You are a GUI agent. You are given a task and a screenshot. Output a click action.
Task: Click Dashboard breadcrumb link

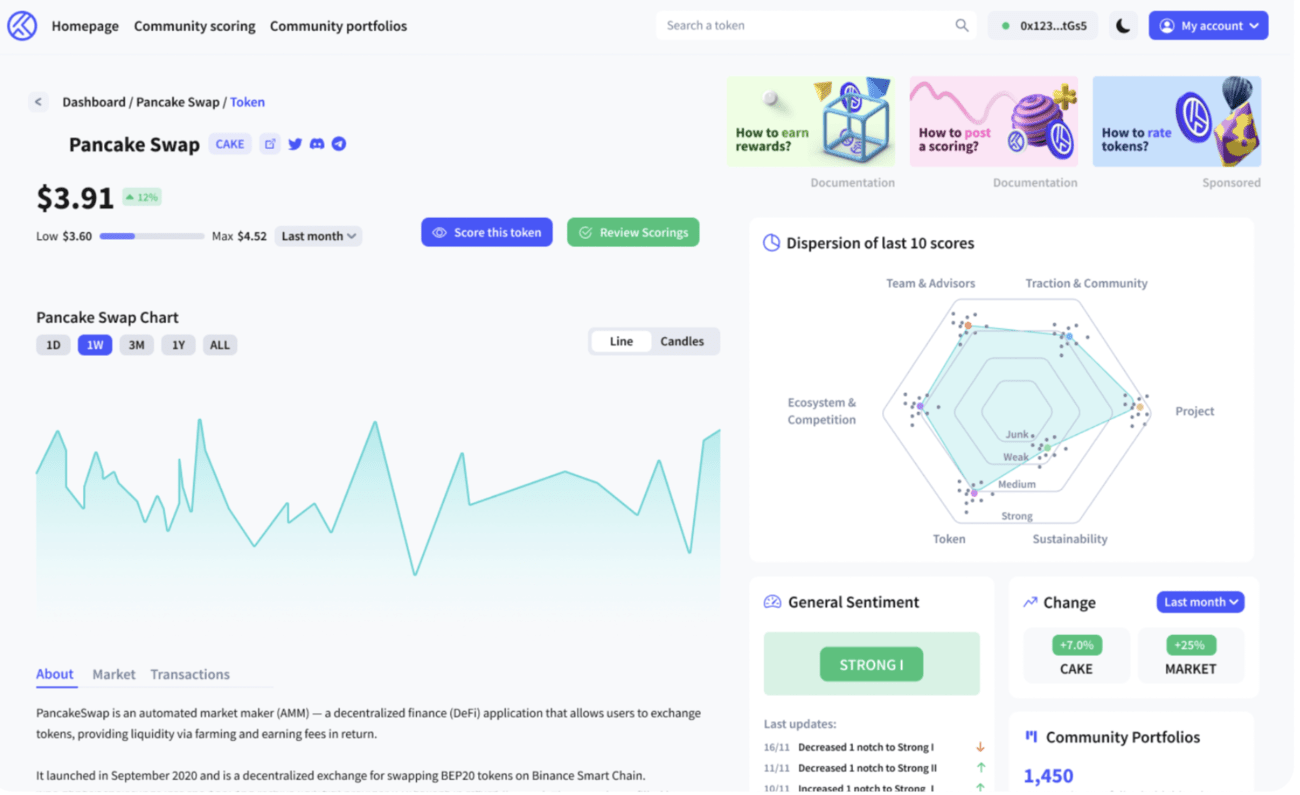pyautogui.click(x=94, y=102)
